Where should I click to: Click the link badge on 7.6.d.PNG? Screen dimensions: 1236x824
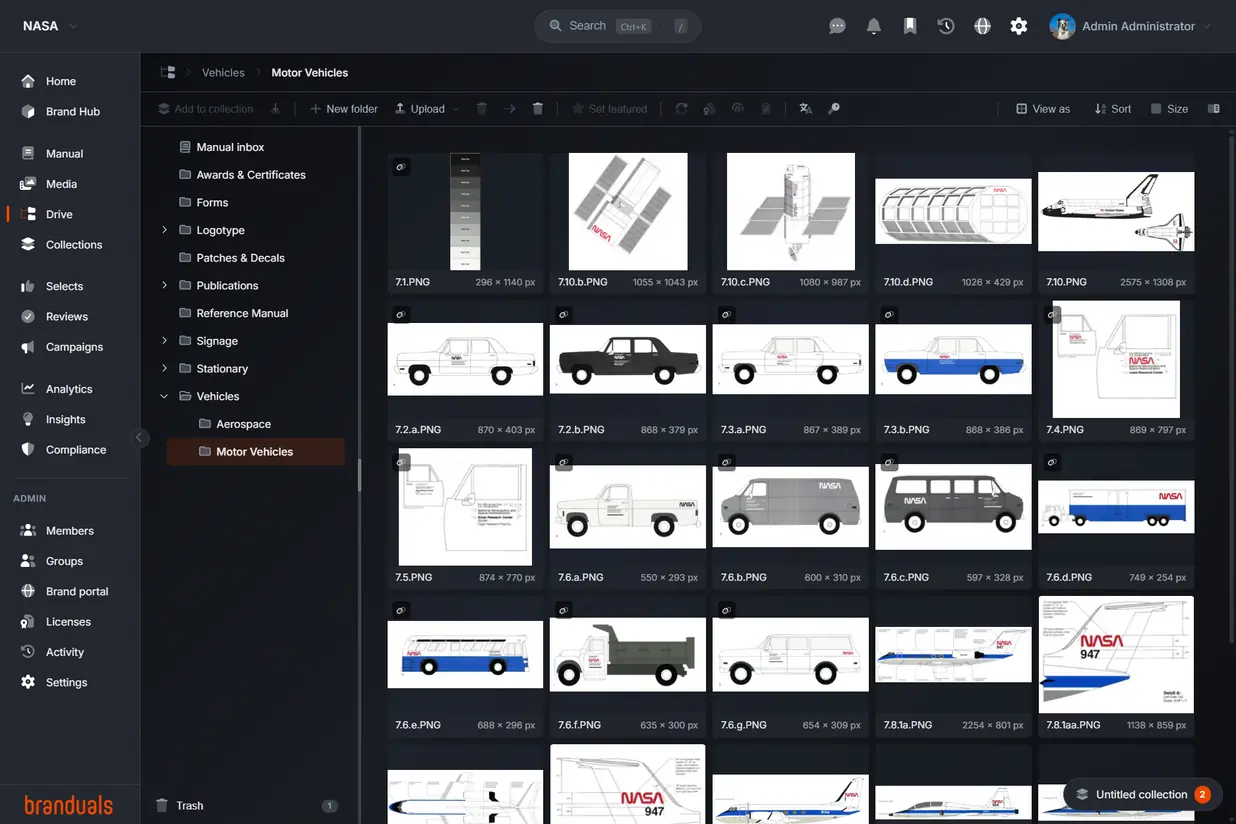tap(1052, 463)
